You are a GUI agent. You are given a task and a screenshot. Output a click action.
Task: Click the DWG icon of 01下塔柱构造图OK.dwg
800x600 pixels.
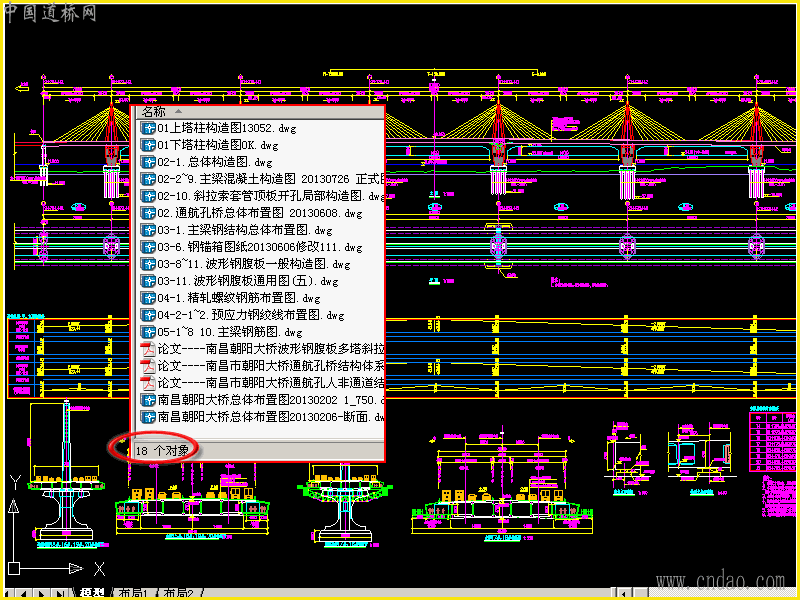(x=148, y=145)
